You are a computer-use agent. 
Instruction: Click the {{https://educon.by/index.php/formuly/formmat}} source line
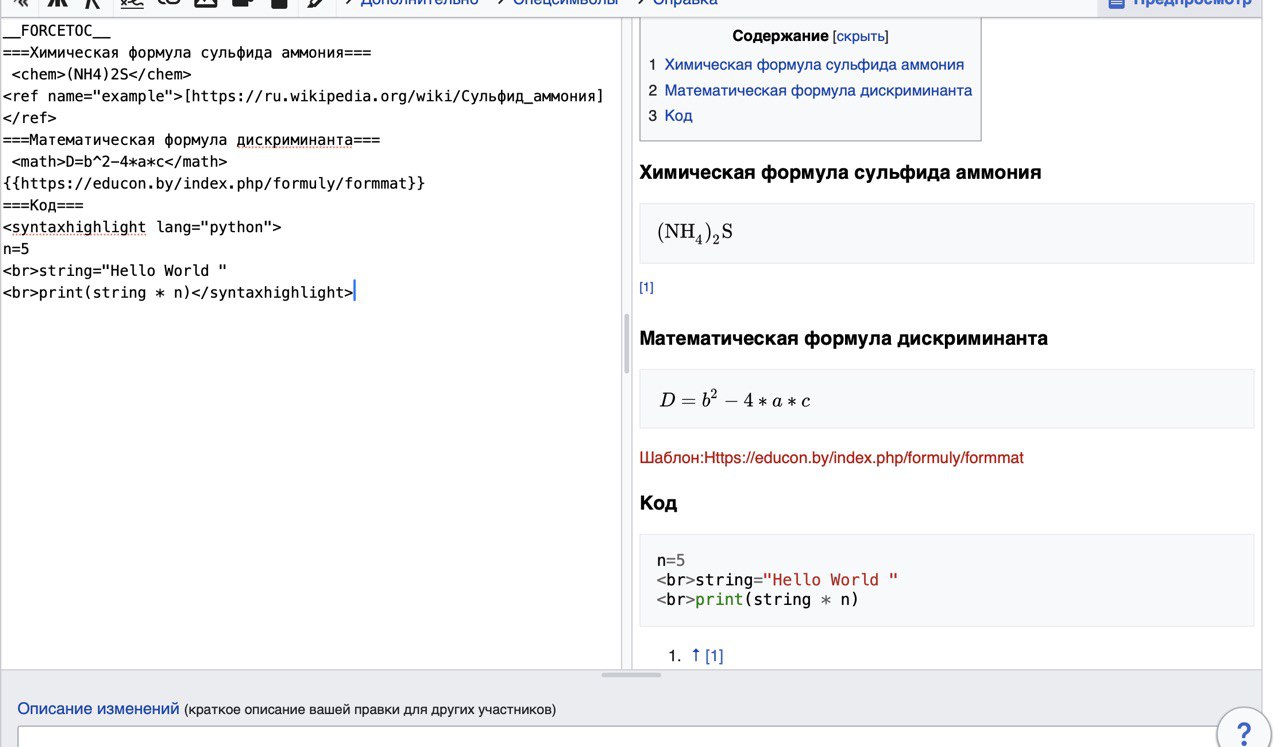point(214,183)
